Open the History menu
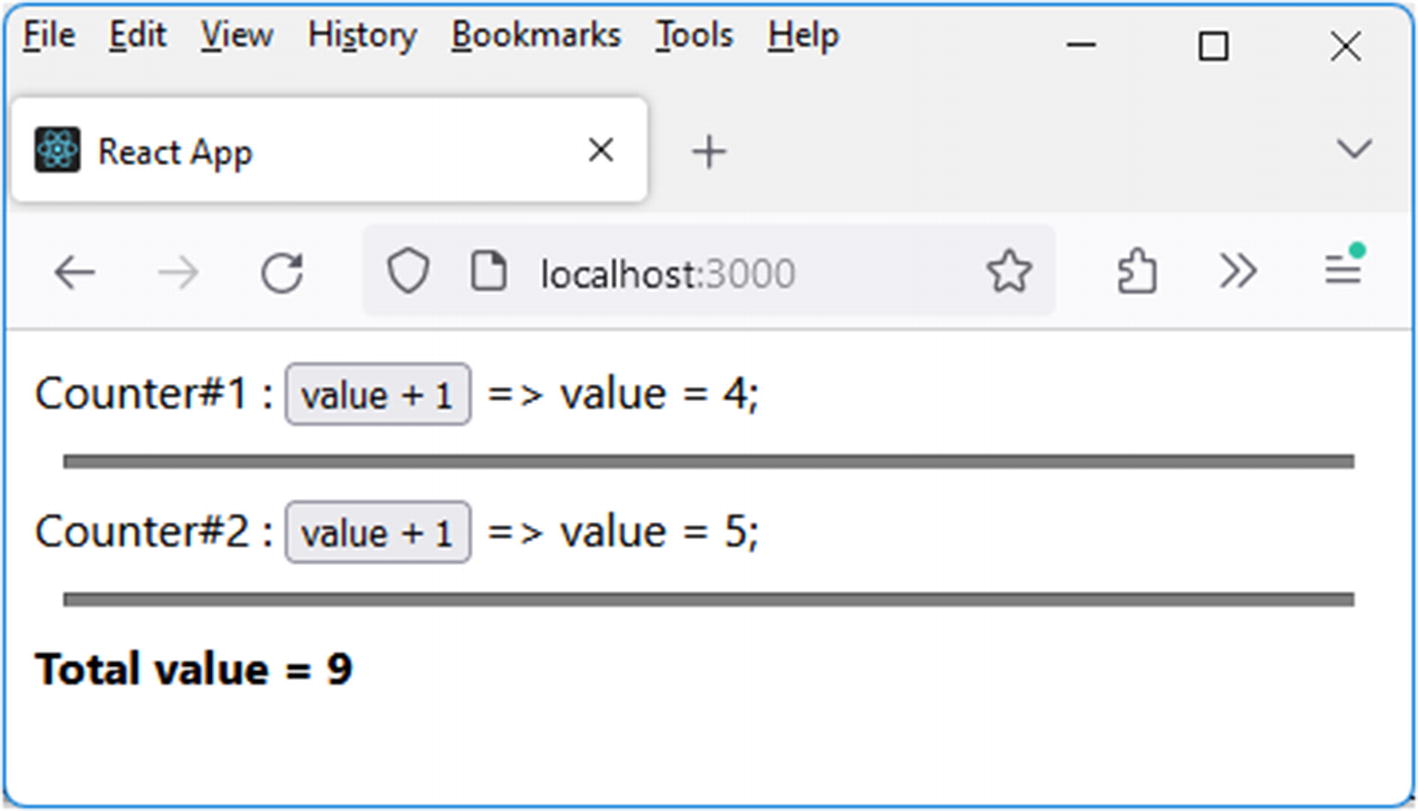1418x811 pixels. (362, 36)
